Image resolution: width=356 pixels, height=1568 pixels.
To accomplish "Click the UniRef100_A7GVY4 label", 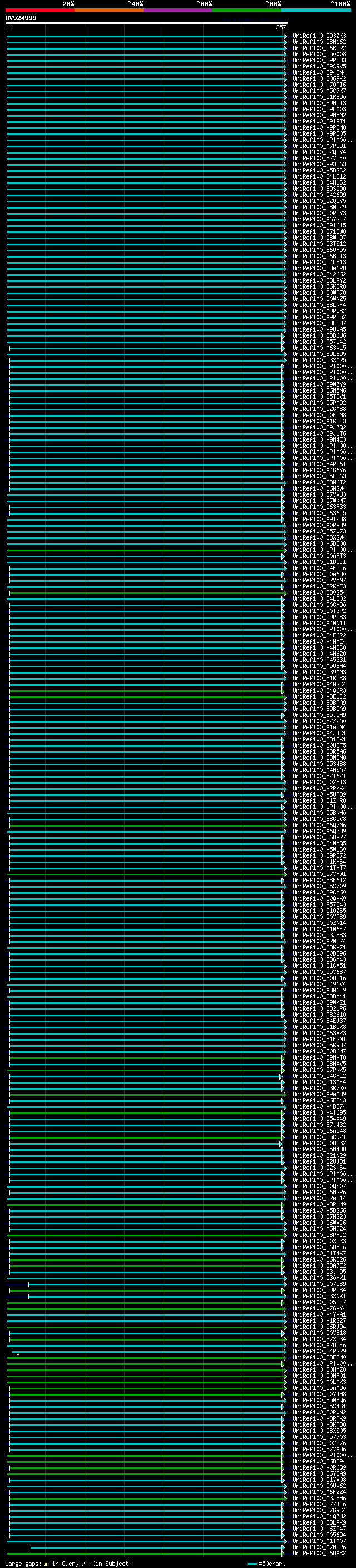I will point(319,1309).
